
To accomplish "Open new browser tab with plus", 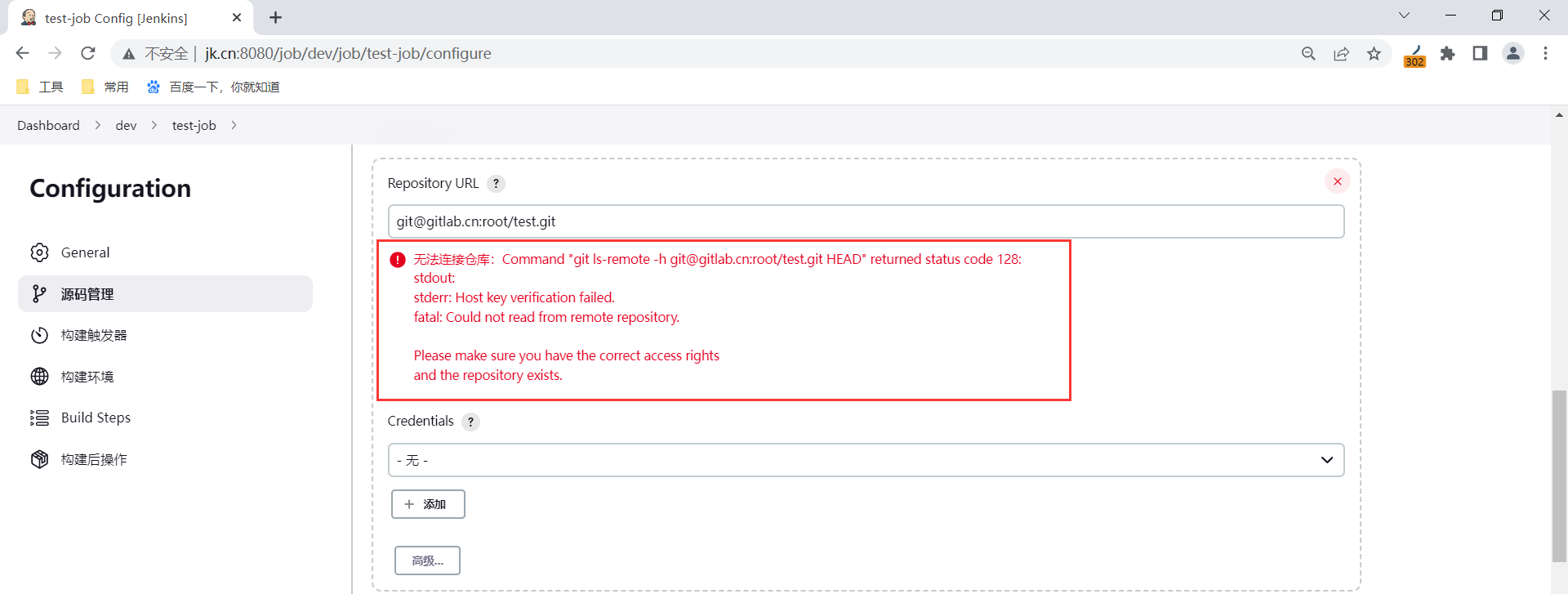I will click(x=275, y=17).
